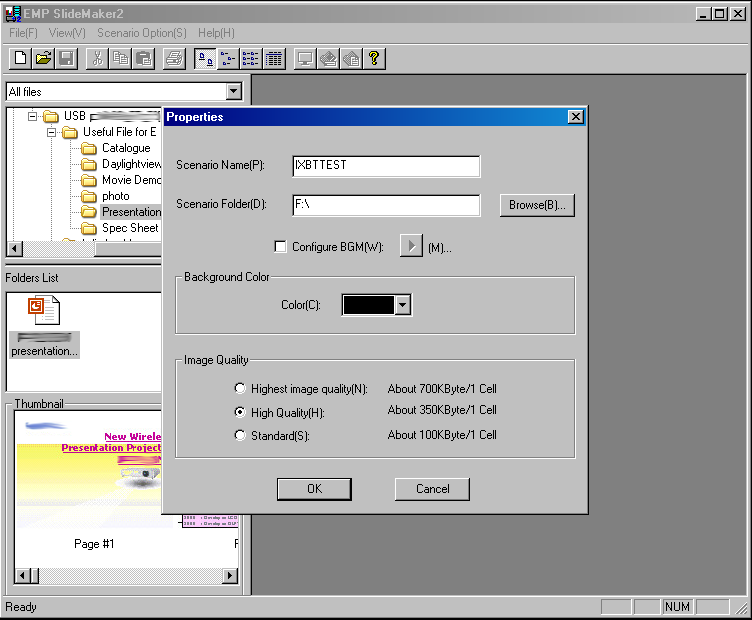Click the Ready status bar text
This screenshot has height=620, width=752.
(x=21, y=607)
